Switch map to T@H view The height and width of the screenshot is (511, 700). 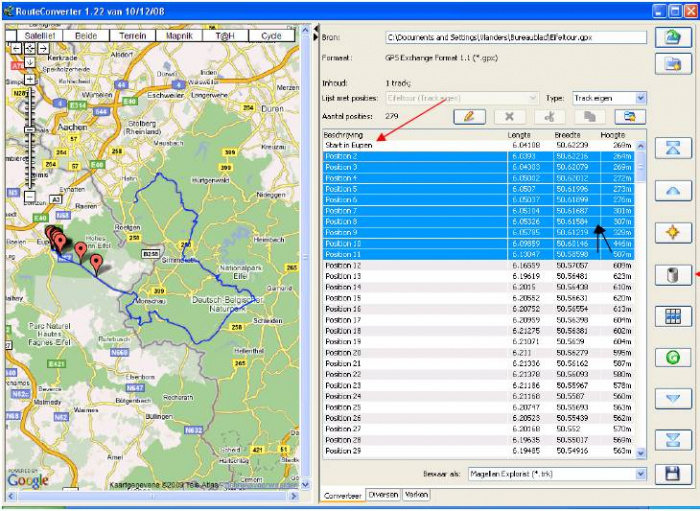click(x=225, y=36)
